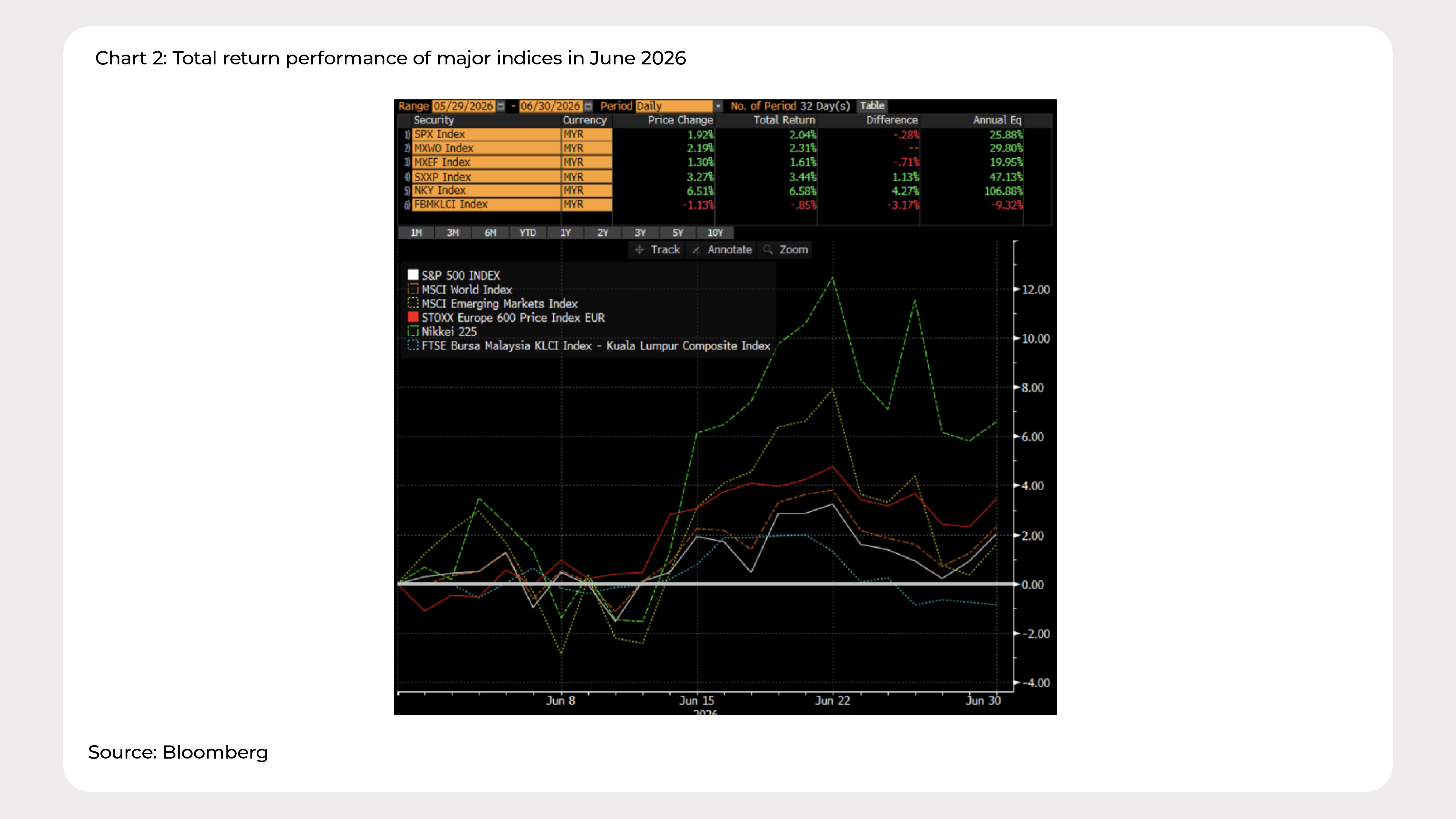This screenshot has width=1456, height=819.
Task: Select the 2Y range tab
Action: coord(602,233)
